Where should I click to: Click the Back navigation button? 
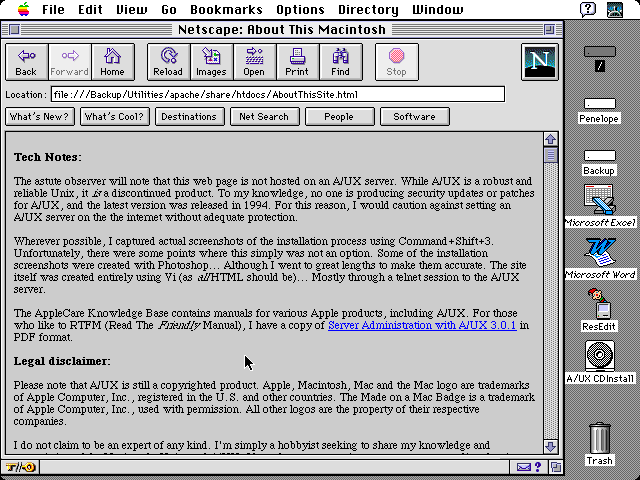[x=26, y=61]
